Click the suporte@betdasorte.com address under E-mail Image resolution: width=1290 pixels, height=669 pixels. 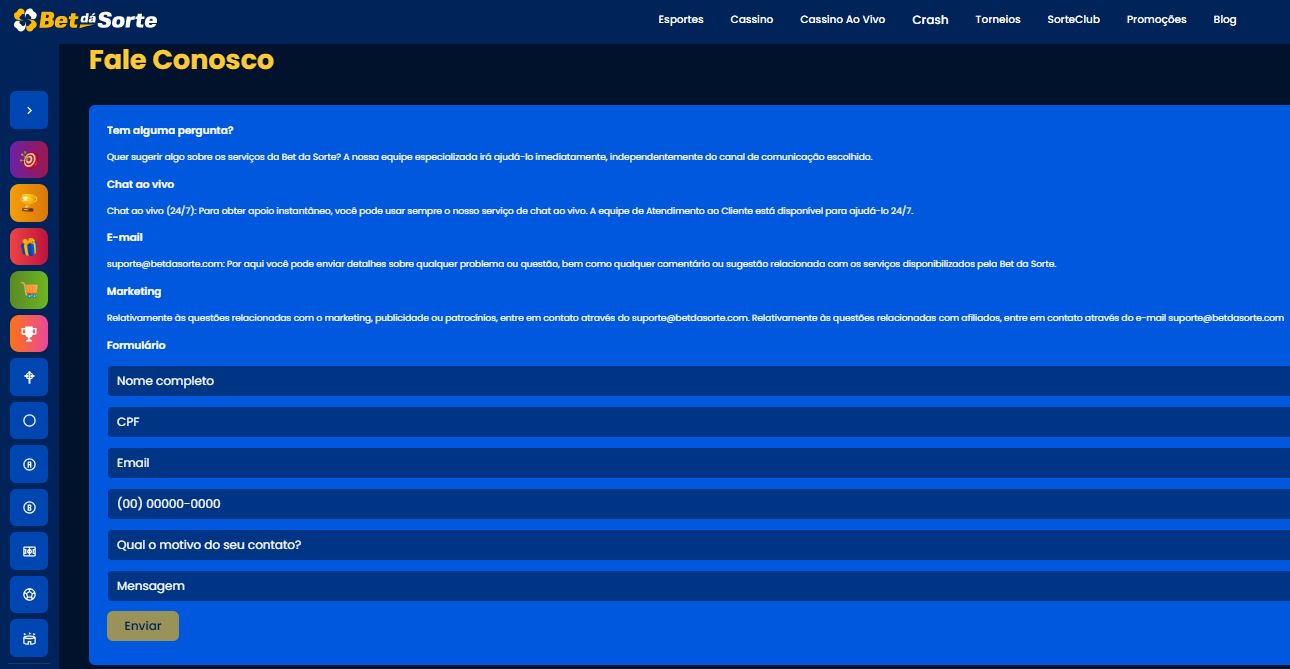[165, 264]
